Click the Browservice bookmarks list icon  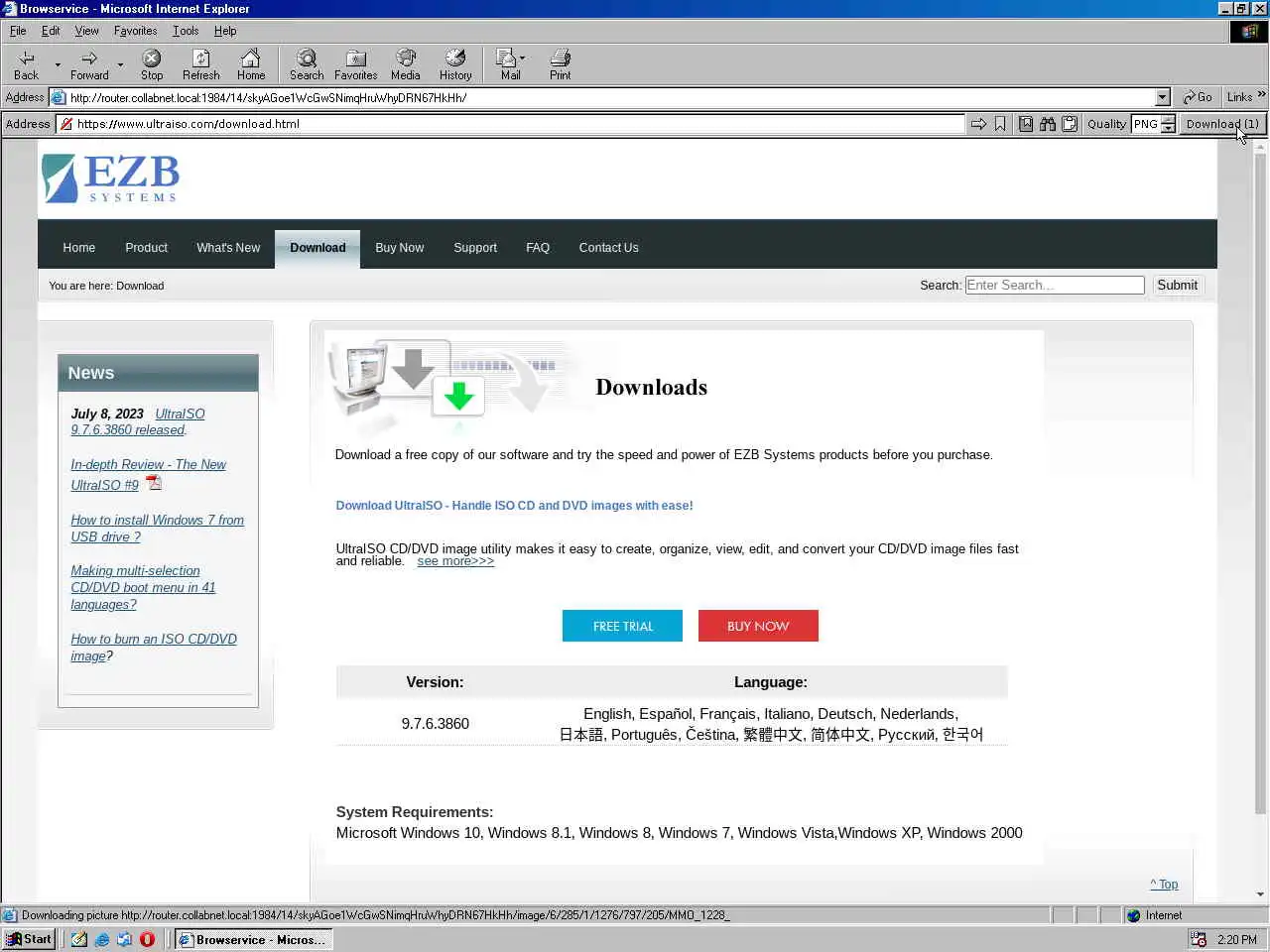coord(1026,124)
